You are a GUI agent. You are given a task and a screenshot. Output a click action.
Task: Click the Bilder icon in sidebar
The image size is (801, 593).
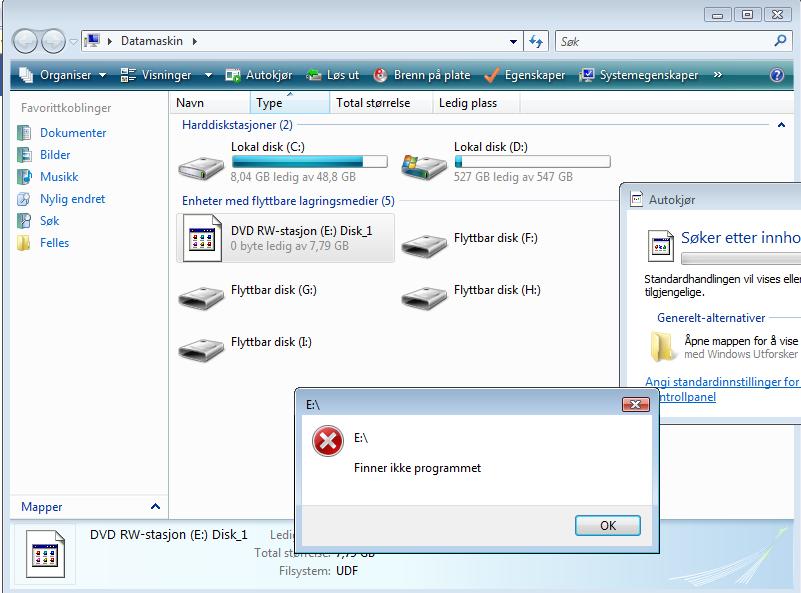tap(24, 155)
